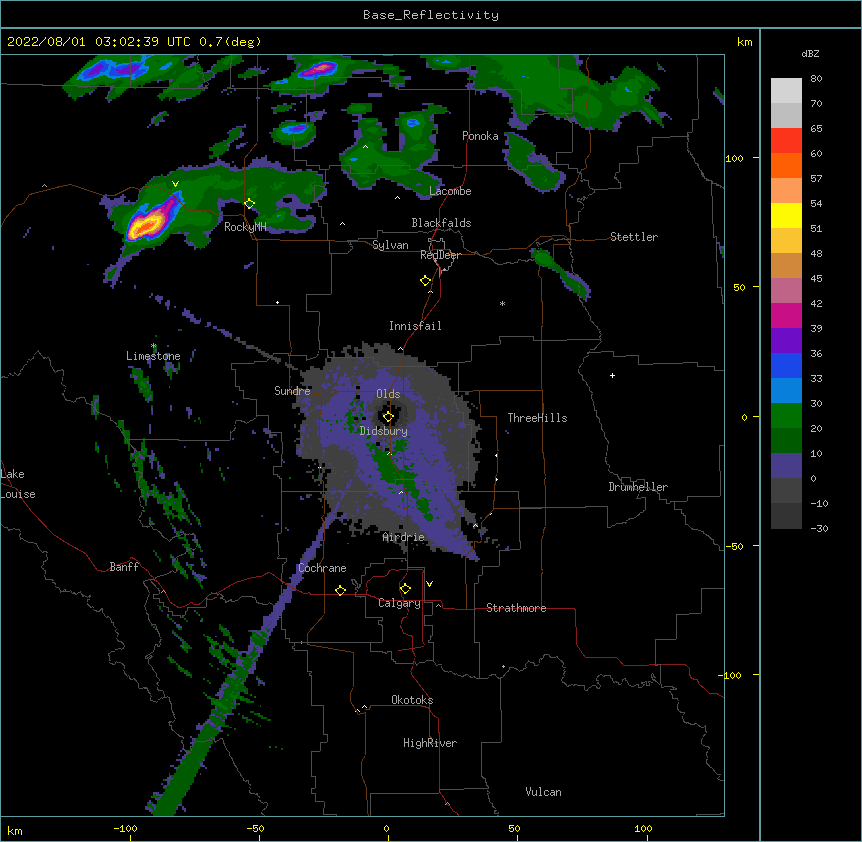Click the 50 tick on the bottom axis
Viewport: 862px width, 842px height.
[514, 828]
